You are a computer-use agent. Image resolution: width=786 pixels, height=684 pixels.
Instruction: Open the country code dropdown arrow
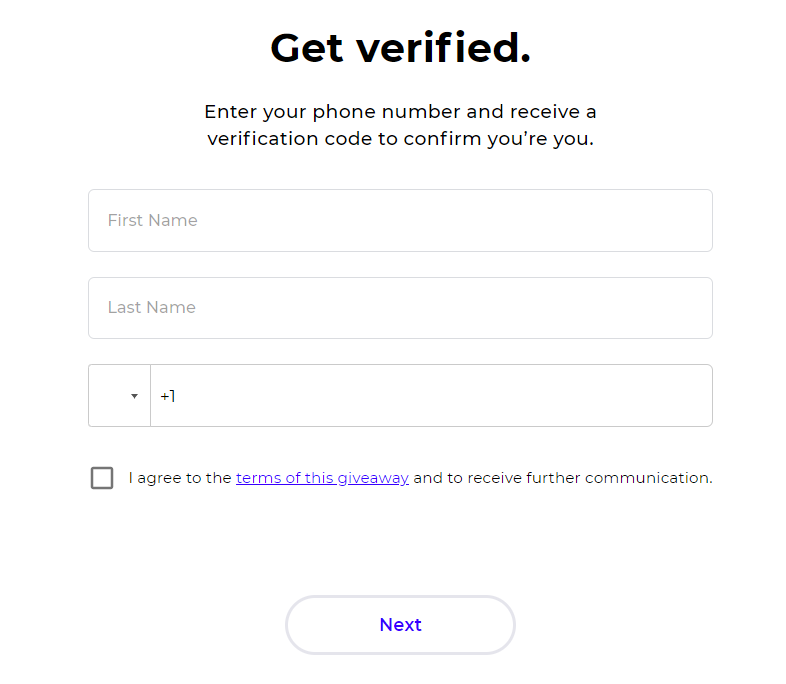134,396
